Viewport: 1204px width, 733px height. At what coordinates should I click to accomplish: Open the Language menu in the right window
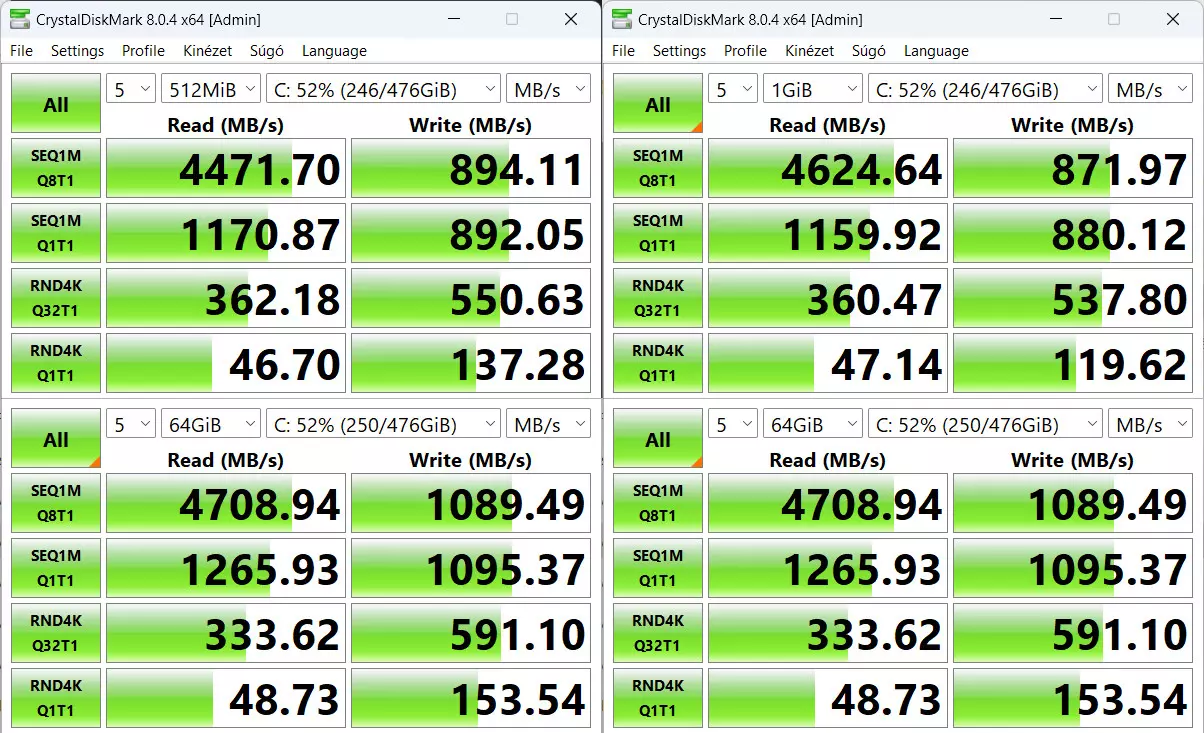pos(936,51)
